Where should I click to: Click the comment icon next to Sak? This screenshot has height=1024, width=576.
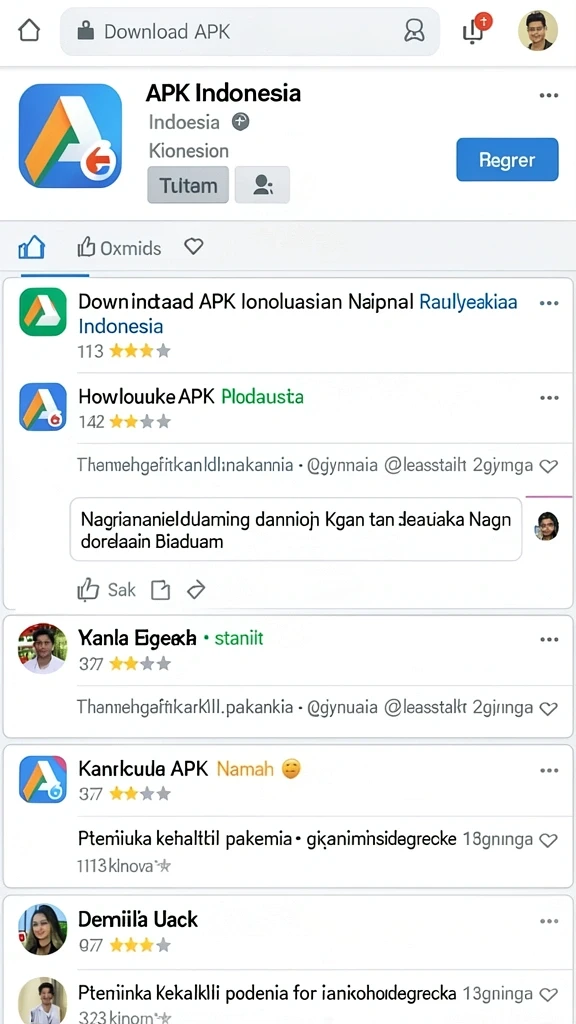point(160,590)
